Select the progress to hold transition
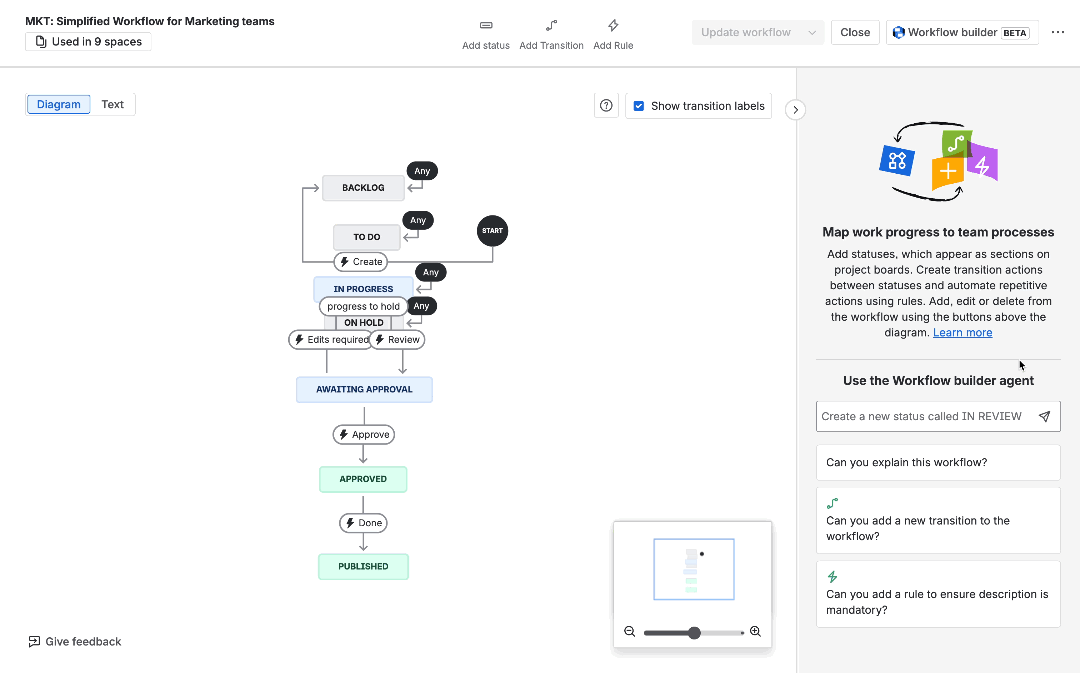This screenshot has height=673, width=1080. 363,307
